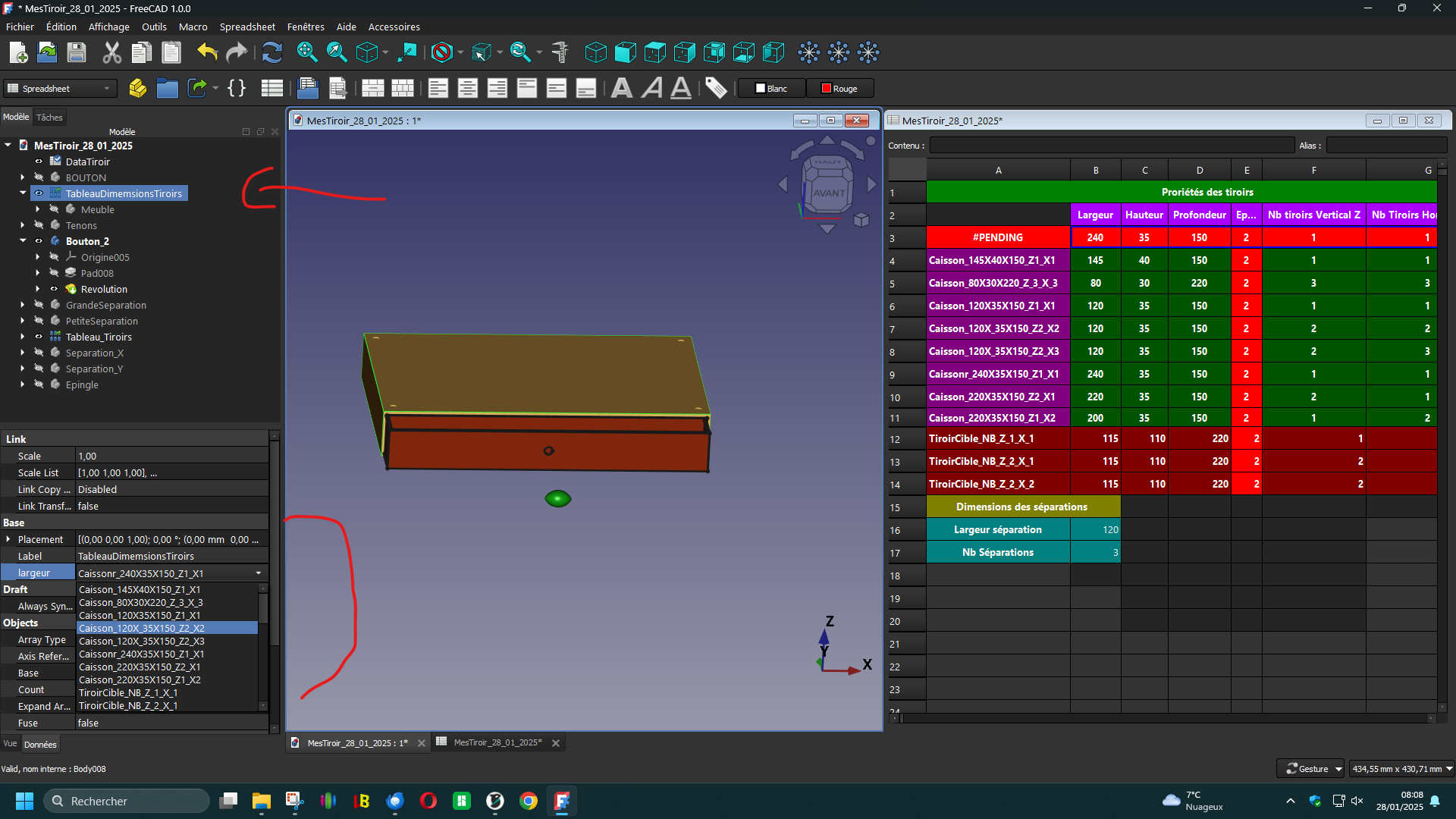Select the isometric view cube icon
This screenshot has width=1456, height=819.
pyautogui.click(x=595, y=52)
